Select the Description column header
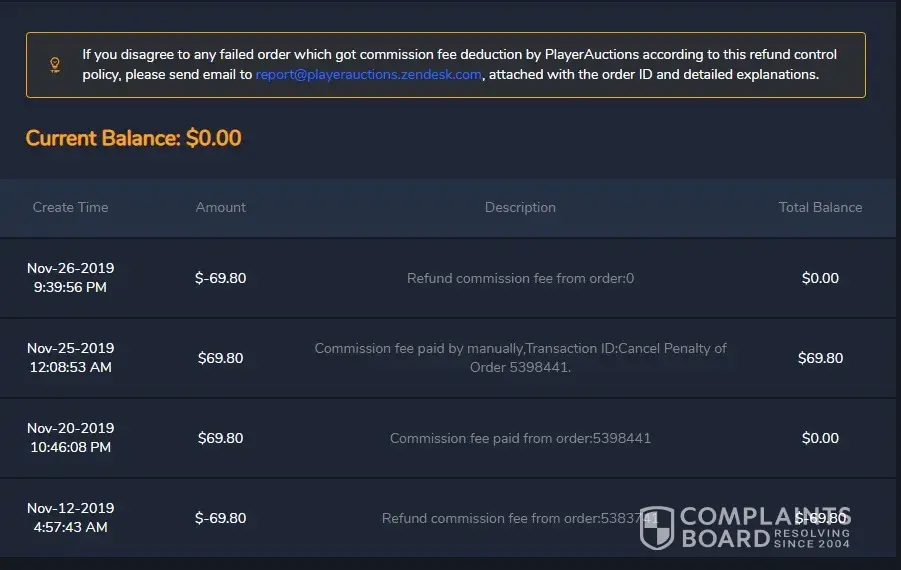 [x=520, y=207]
